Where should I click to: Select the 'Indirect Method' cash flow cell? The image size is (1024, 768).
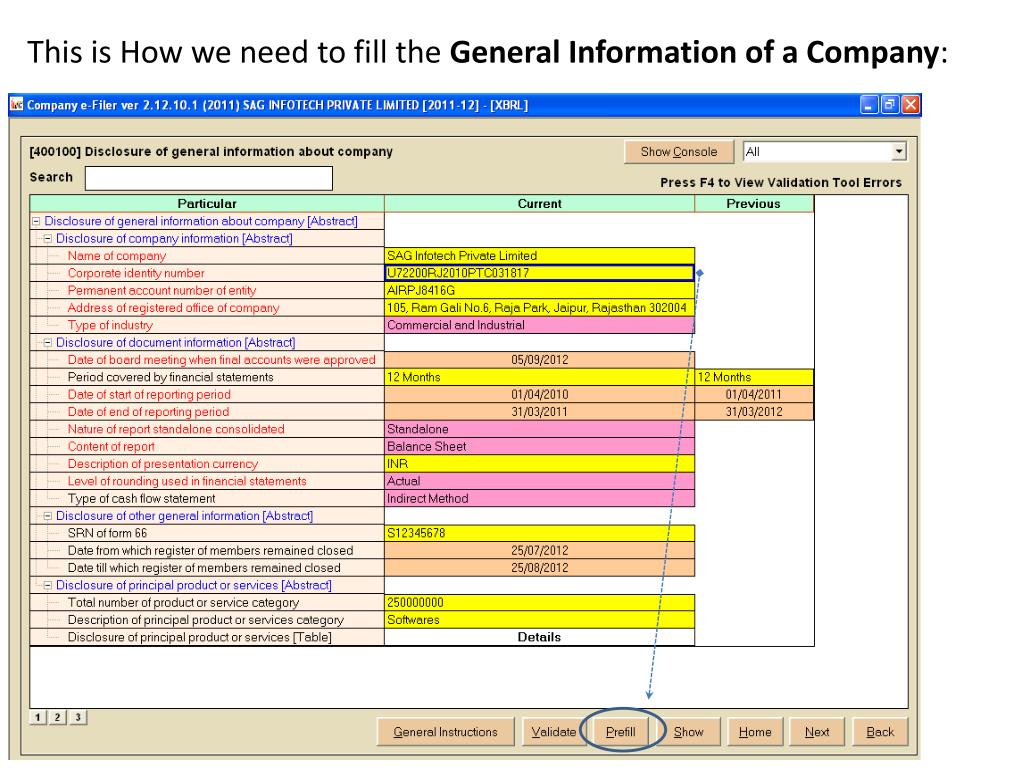(539, 498)
